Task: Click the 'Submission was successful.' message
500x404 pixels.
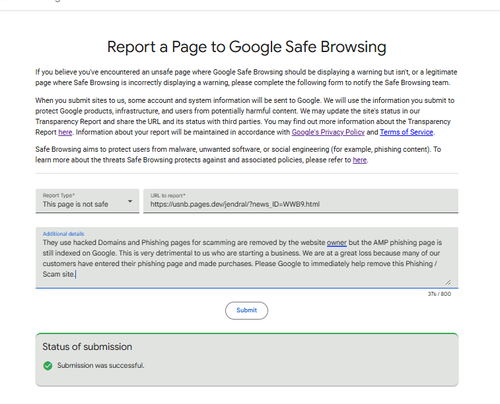Action: (101, 366)
